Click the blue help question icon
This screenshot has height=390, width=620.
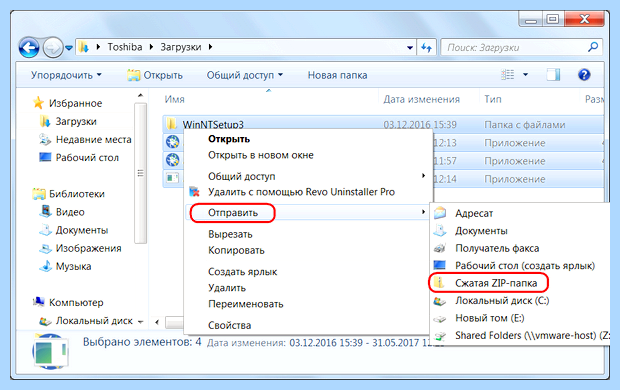click(584, 74)
